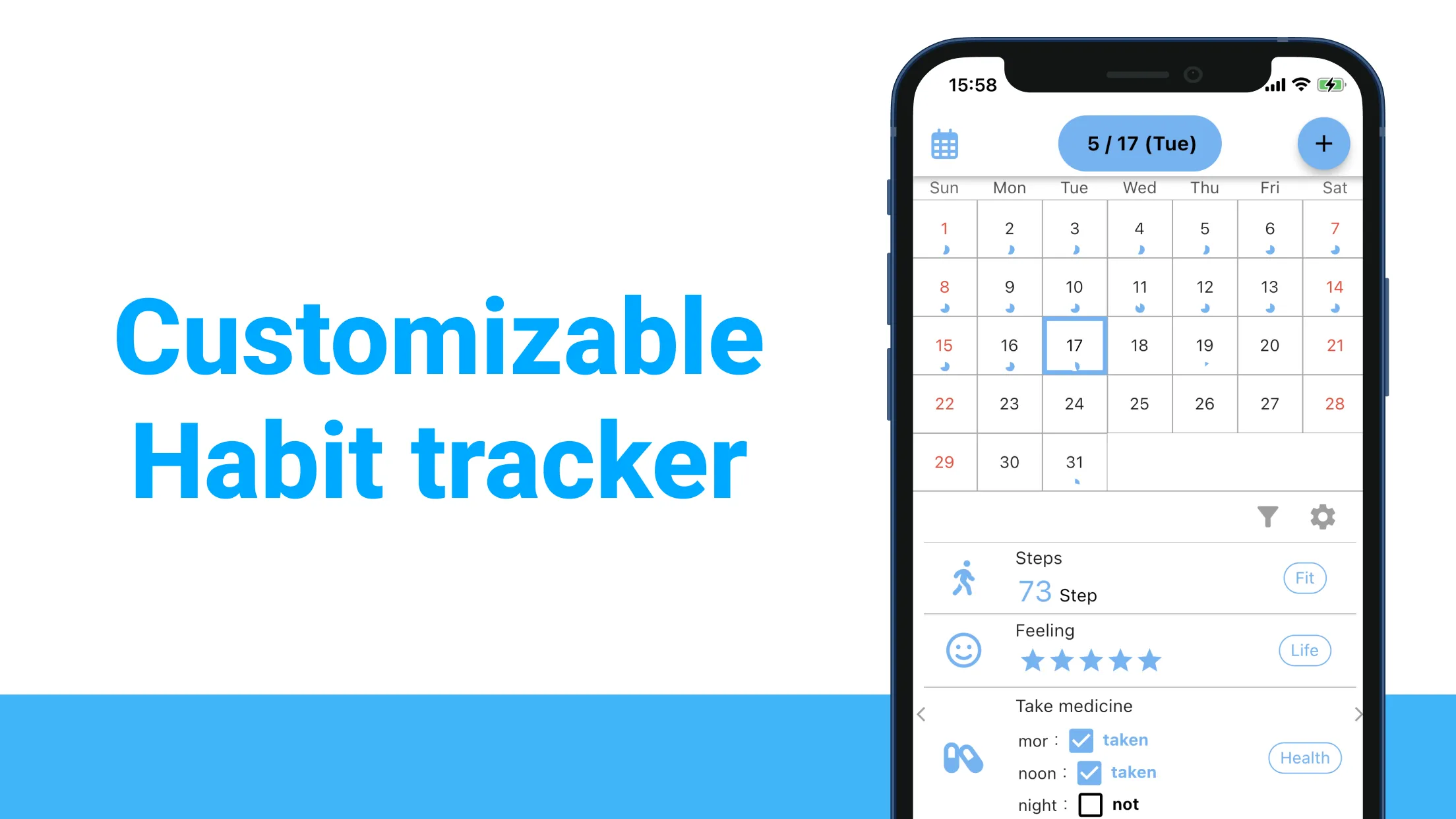Tap the medicine pill icon
1456x819 pixels.
tap(963, 757)
